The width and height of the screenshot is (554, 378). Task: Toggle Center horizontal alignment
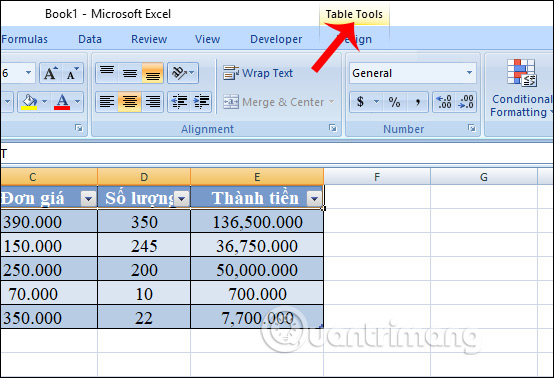pyautogui.click(x=130, y=102)
